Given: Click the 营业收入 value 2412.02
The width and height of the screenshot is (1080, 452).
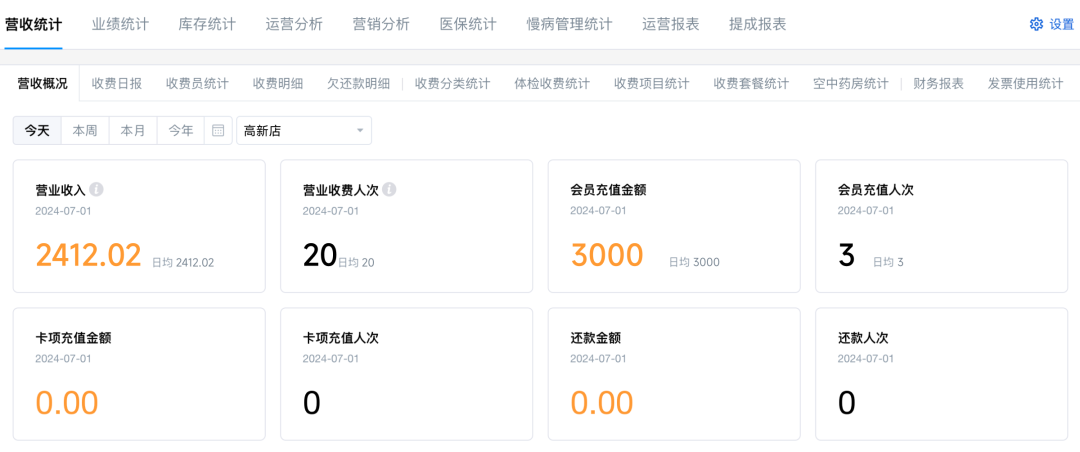Looking at the screenshot, I should click(89, 255).
